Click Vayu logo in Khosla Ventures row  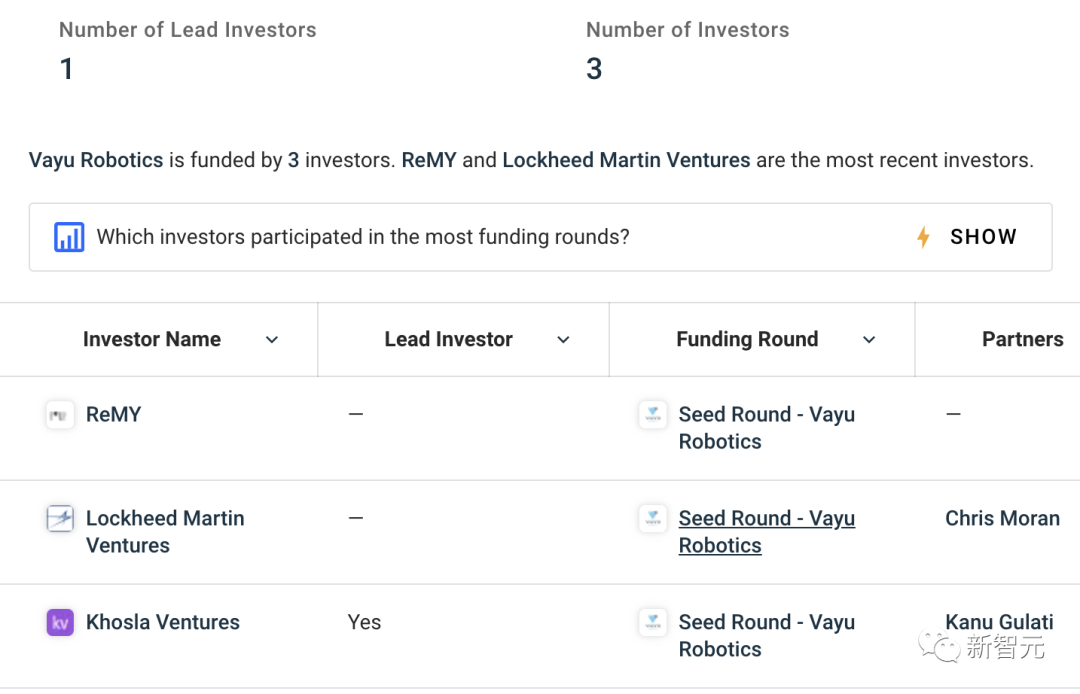coord(653,623)
